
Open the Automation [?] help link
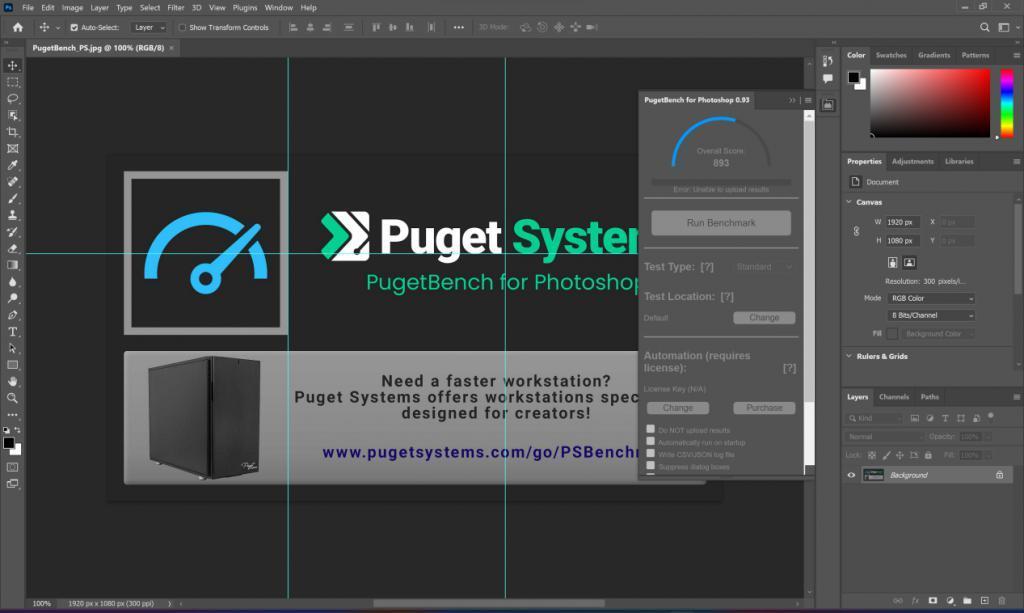tap(790, 368)
